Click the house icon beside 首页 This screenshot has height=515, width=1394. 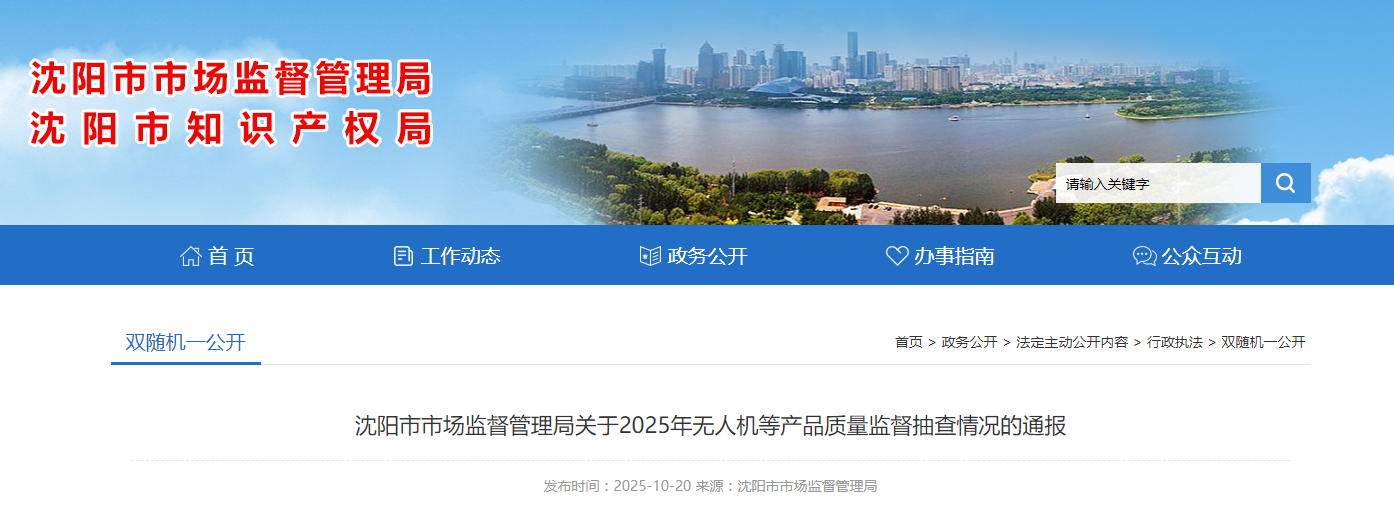pos(190,256)
